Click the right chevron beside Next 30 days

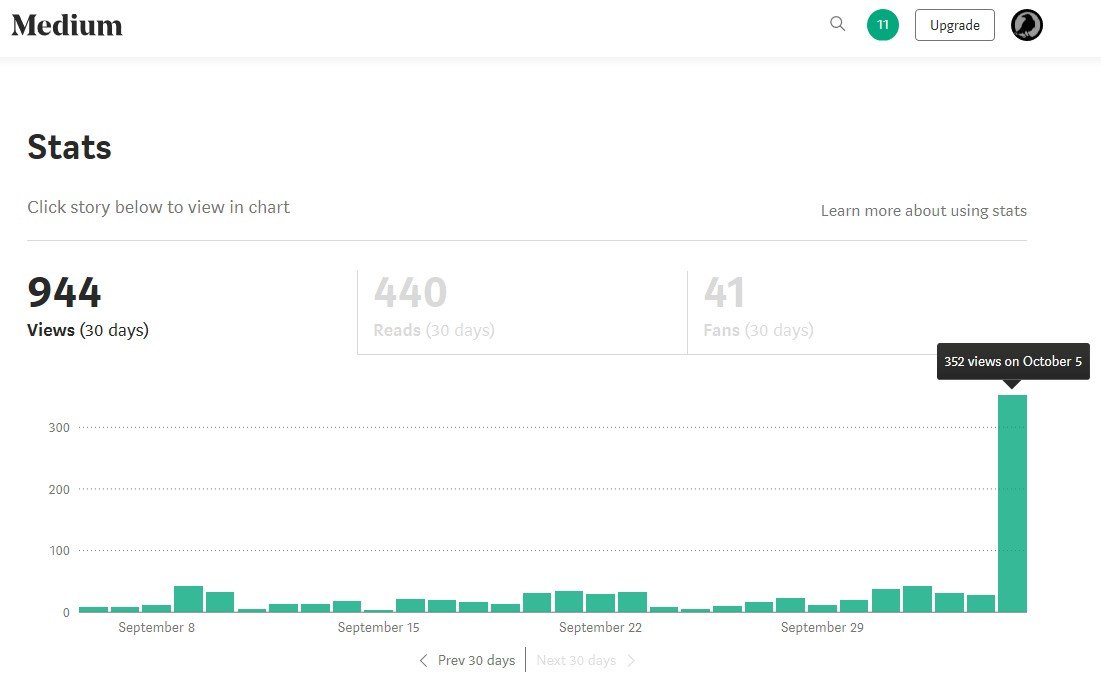point(631,660)
